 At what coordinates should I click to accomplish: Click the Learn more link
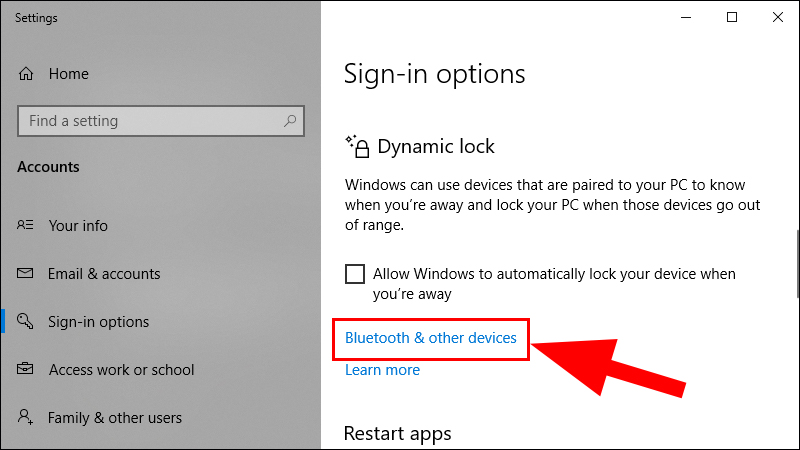[382, 370]
